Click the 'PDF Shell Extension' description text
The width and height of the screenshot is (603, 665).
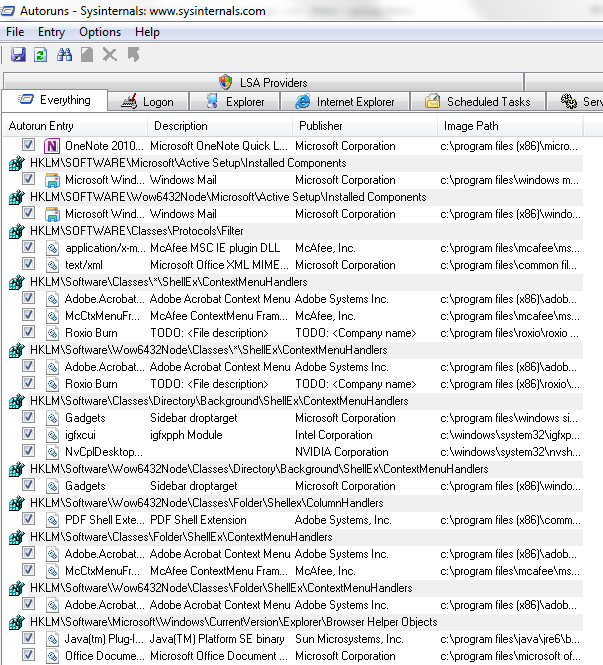198,520
